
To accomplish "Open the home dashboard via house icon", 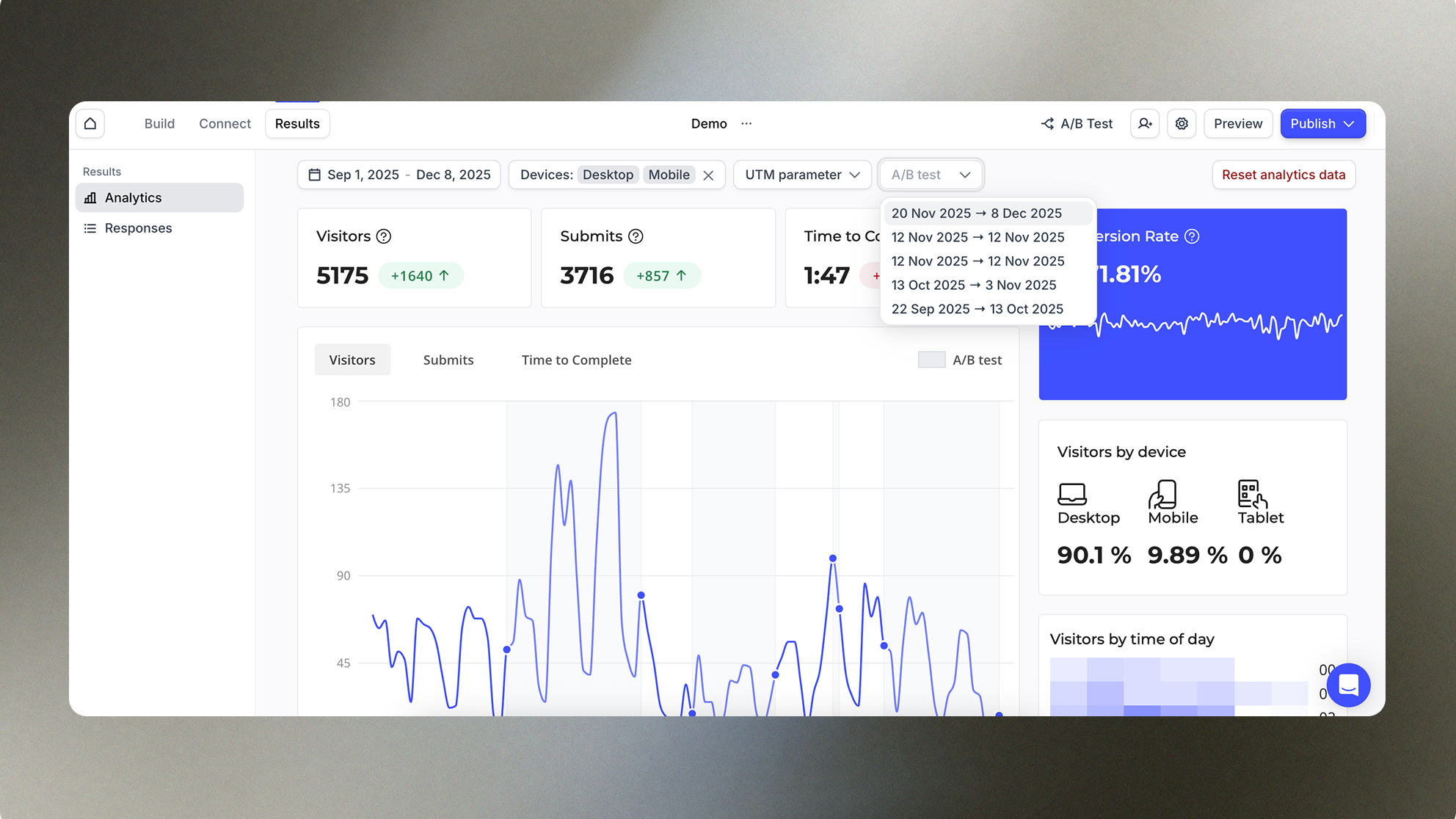I will [90, 123].
